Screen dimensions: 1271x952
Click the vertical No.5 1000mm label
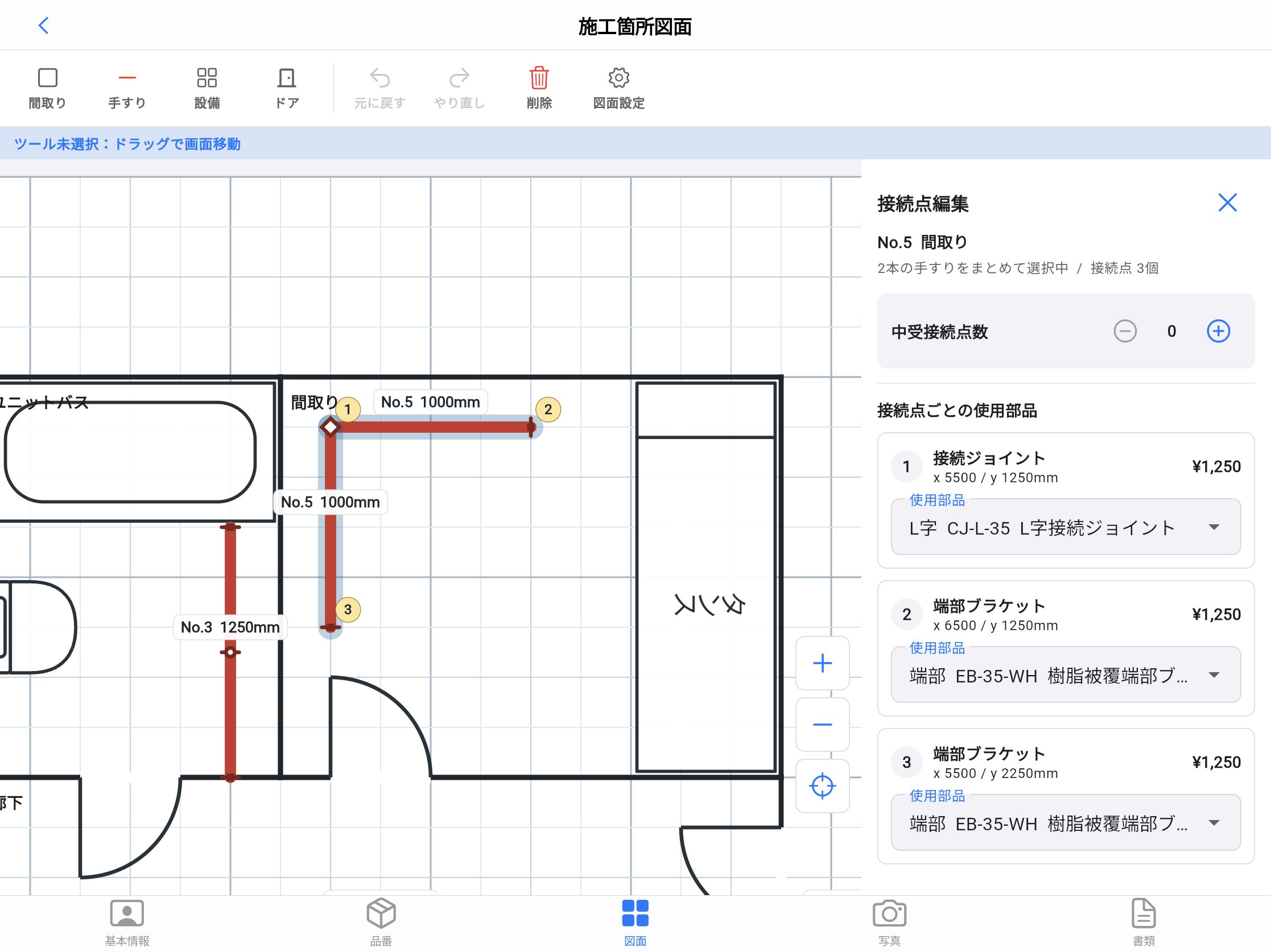pyautogui.click(x=331, y=502)
